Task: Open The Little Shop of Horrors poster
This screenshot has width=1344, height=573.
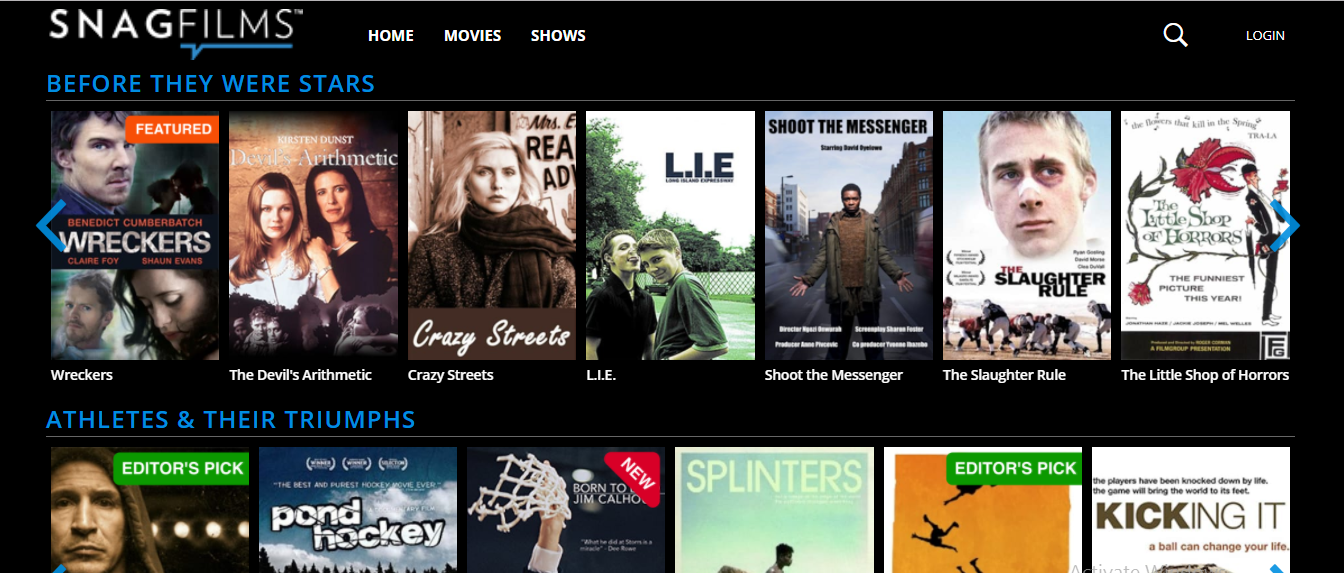Action: point(1205,235)
